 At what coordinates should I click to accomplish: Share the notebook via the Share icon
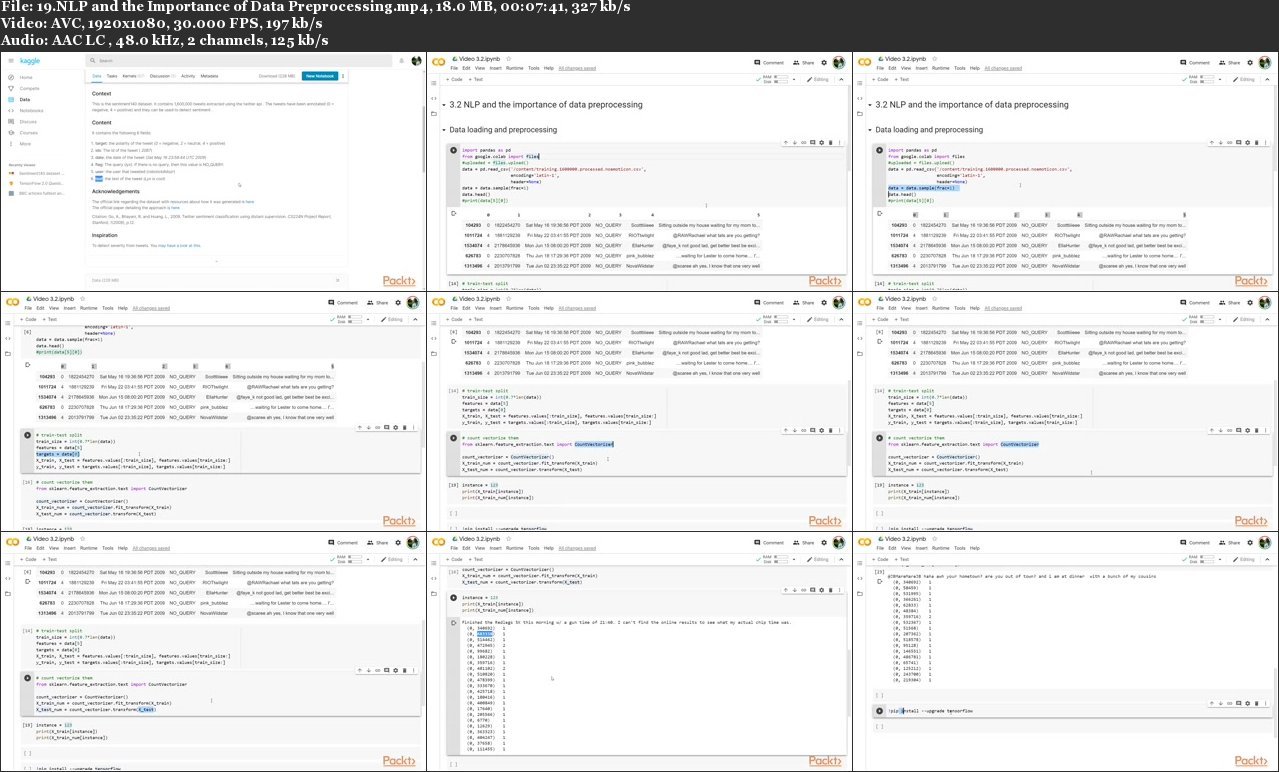tap(806, 62)
